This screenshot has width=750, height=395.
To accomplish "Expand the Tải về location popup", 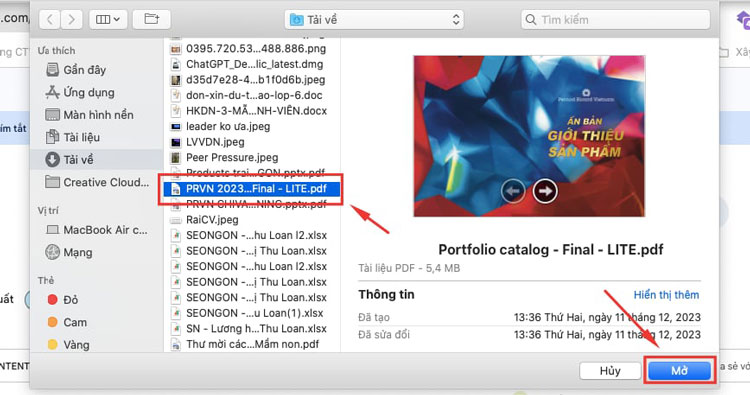I will click(x=374, y=20).
